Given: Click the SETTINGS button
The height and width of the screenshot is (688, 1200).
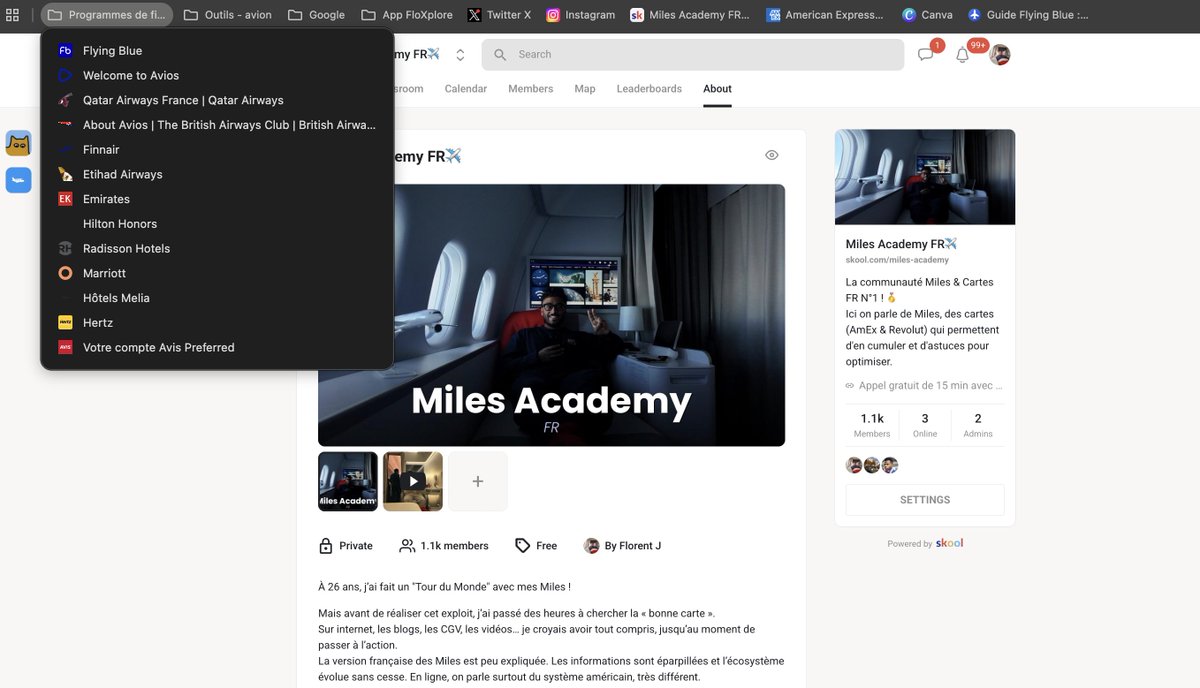Looking at the screenshot, I should tap(925, 500).
